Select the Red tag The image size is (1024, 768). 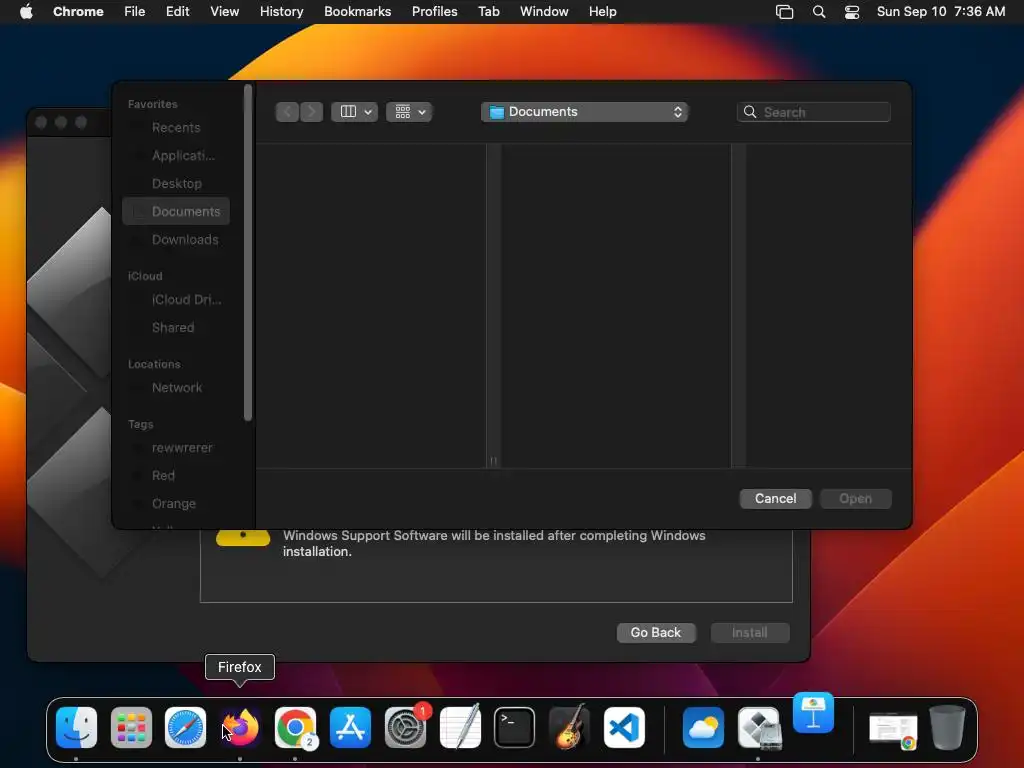pyautogui.click(x=176, y=475)
